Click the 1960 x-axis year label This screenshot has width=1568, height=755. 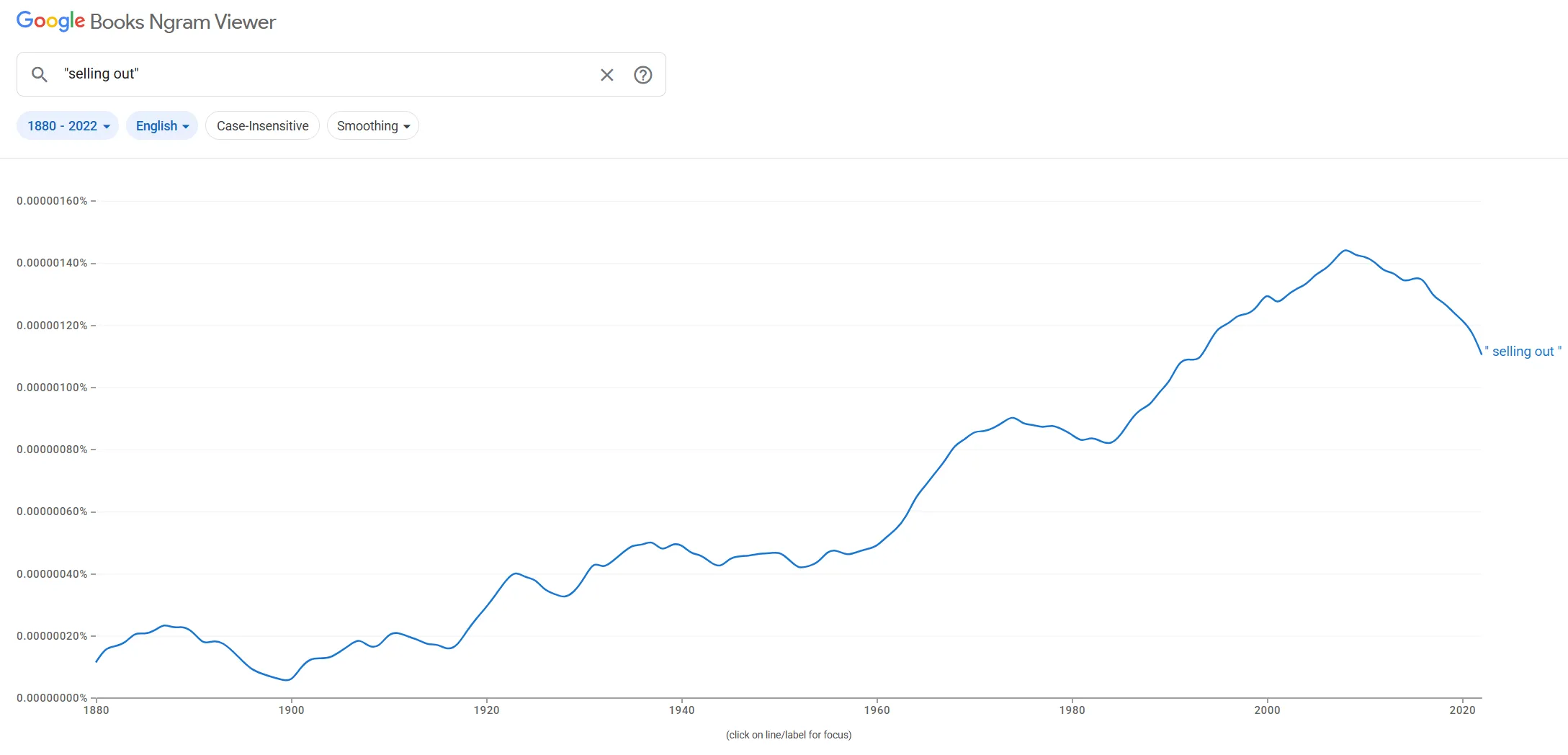[877, 710]
